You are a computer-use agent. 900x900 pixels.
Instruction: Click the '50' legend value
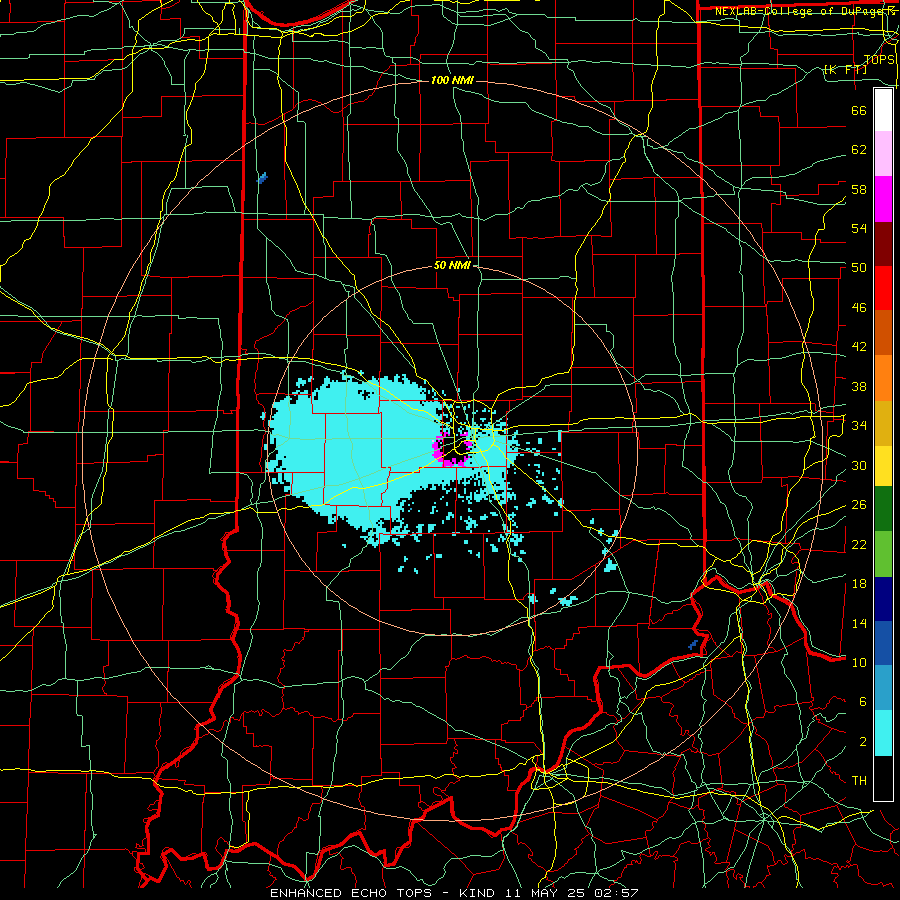point(859,268)
